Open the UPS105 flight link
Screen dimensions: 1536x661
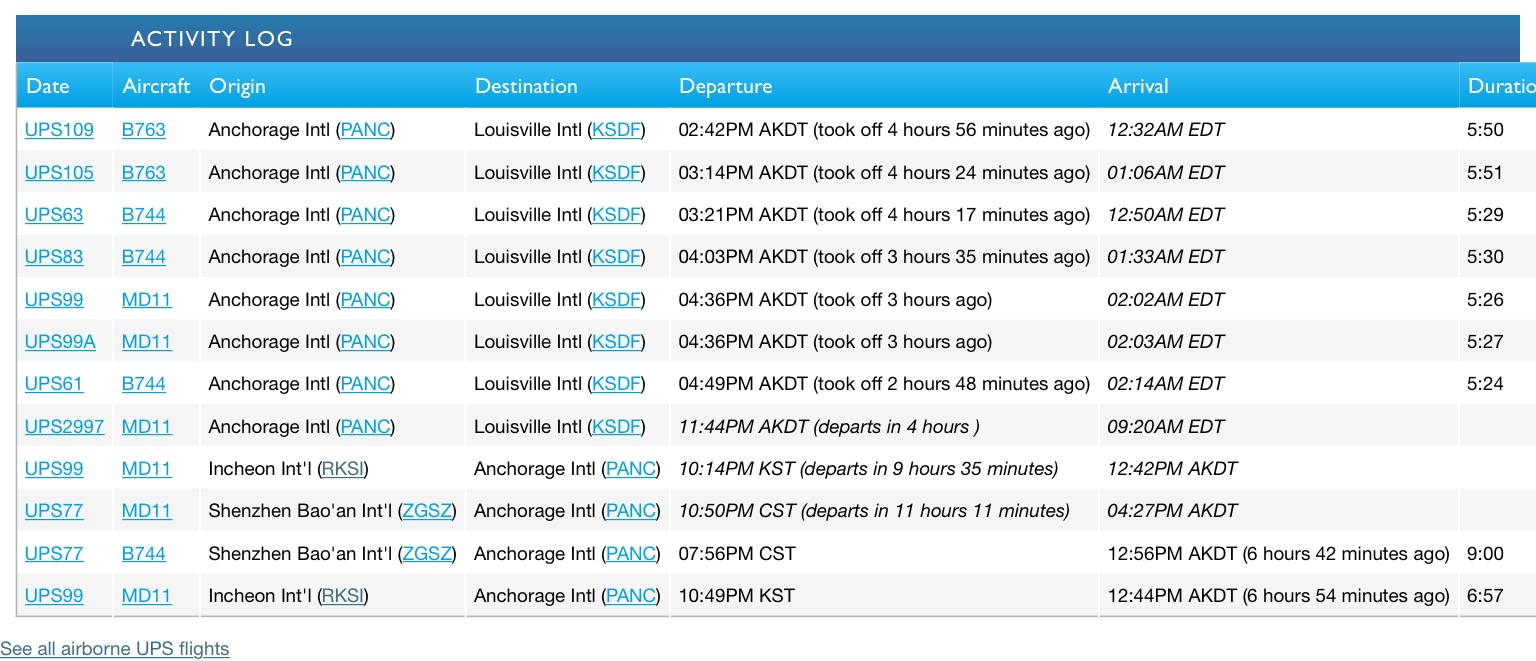click(x=59, y=172)
